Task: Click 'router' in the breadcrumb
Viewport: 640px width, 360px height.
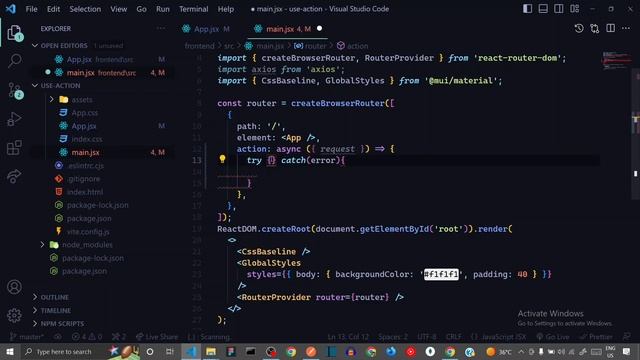Action: (315, 46)
